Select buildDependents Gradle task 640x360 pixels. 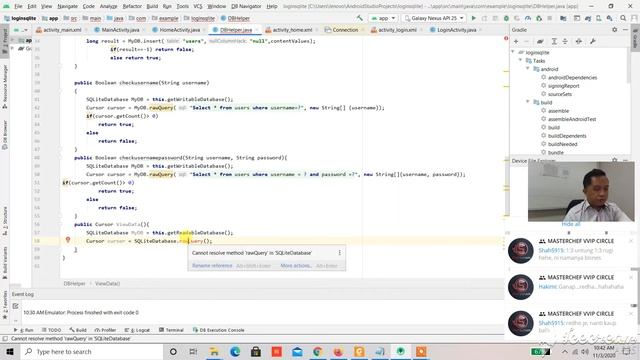pos(567,136)
